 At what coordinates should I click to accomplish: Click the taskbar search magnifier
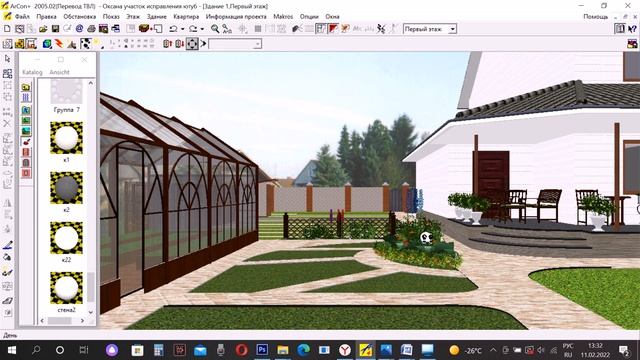tap(36, 350)
